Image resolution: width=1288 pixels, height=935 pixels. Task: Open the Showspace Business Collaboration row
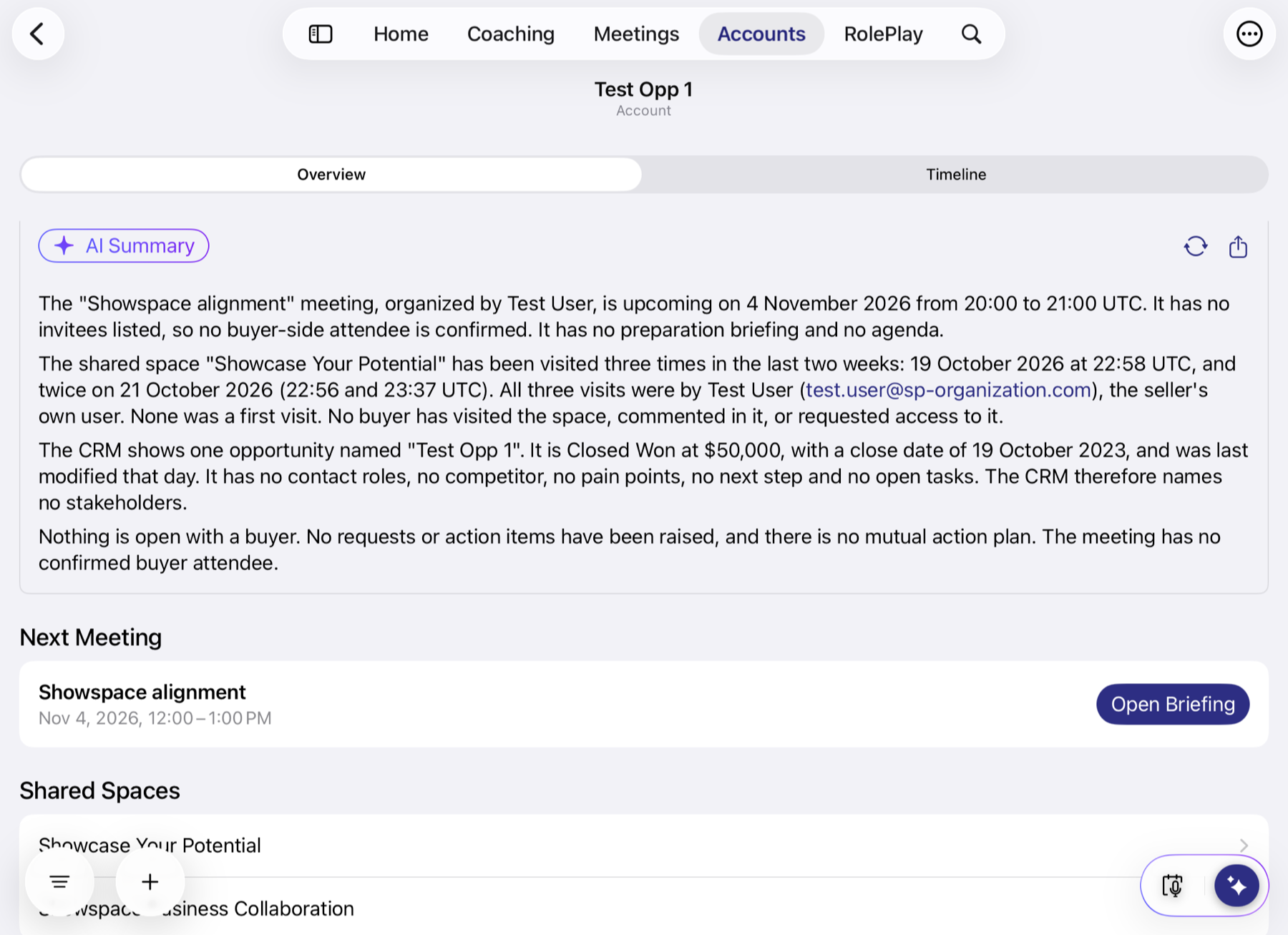[x=643, y=907]
